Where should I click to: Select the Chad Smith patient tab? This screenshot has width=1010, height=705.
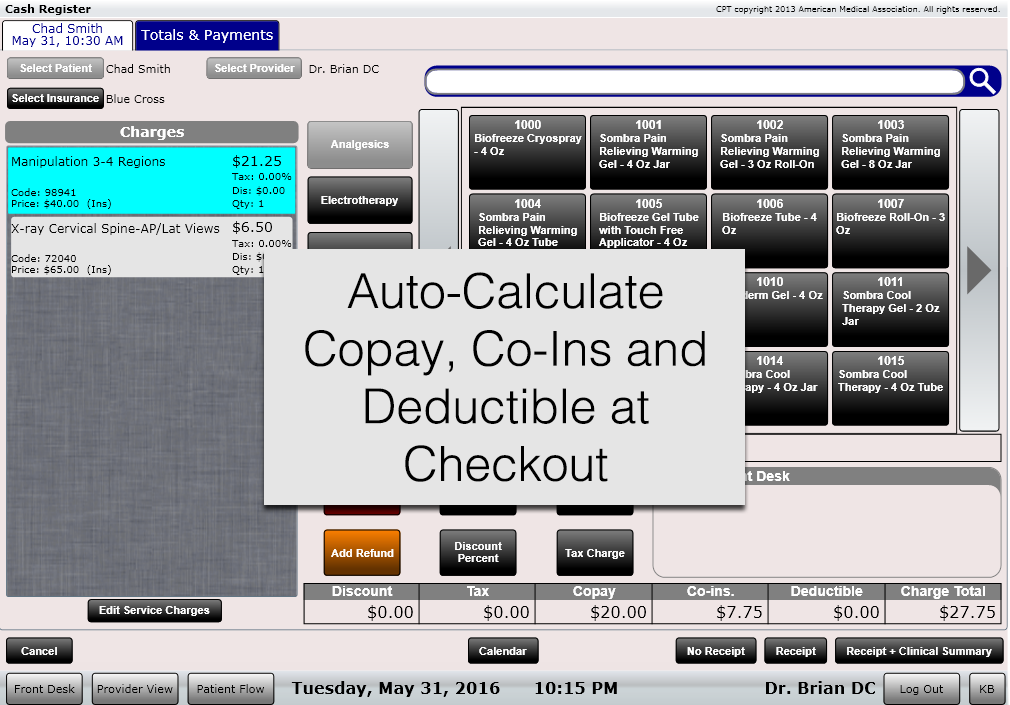point(67,34)
